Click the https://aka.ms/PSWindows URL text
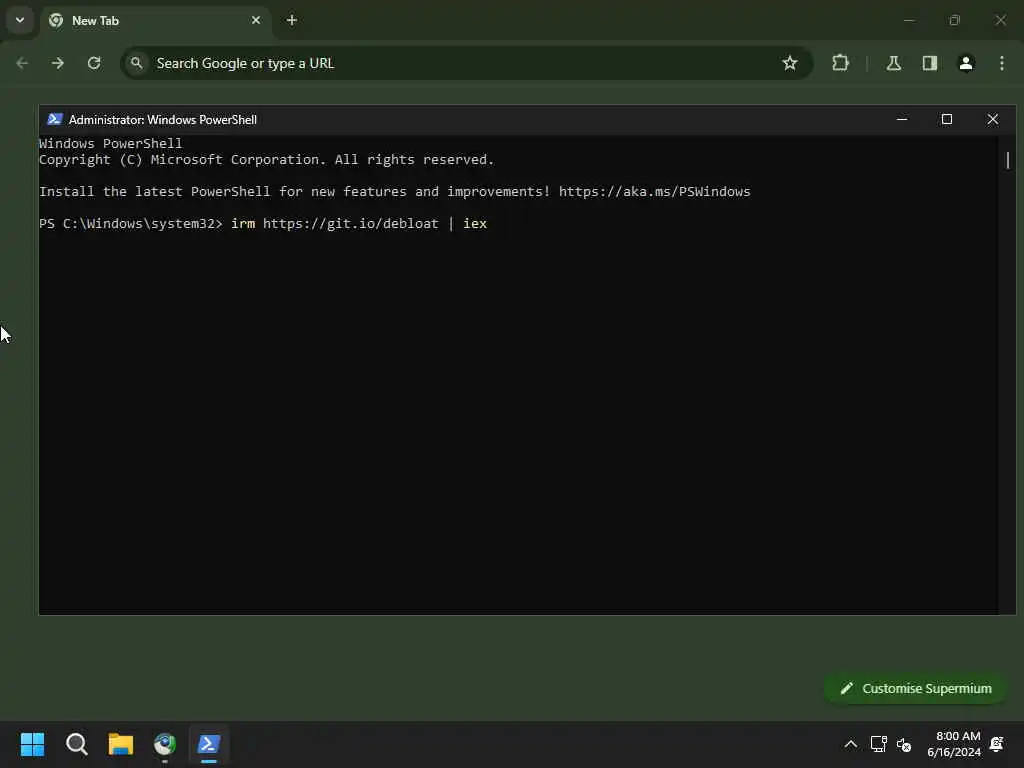 point(654,191)
